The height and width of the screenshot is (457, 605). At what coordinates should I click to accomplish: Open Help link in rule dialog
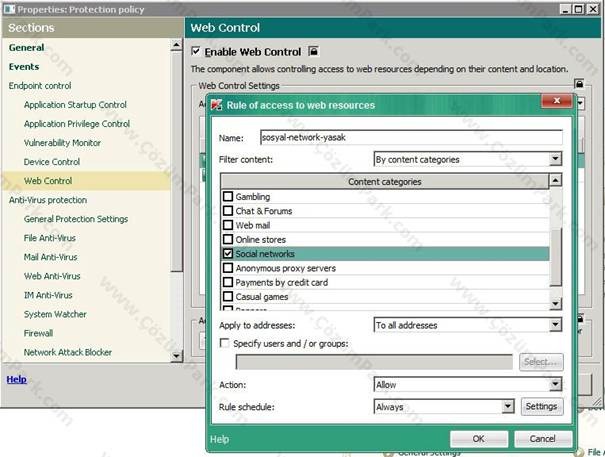220,439
